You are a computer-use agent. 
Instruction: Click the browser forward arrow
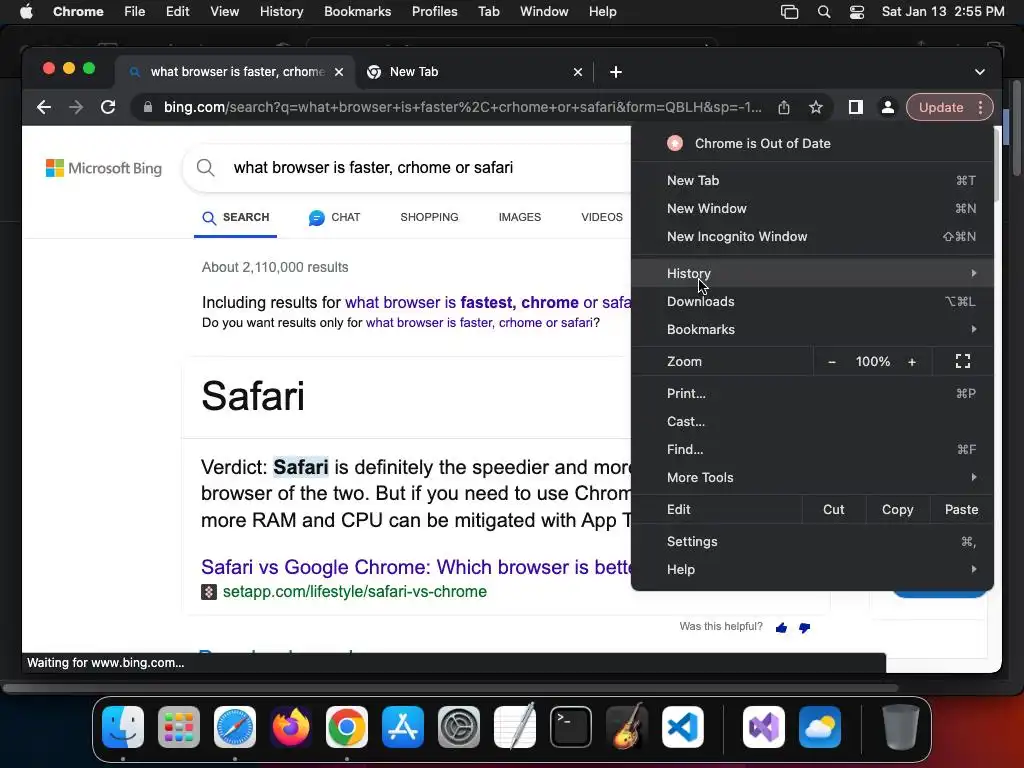pyautogui.click(x=76, y=107)
